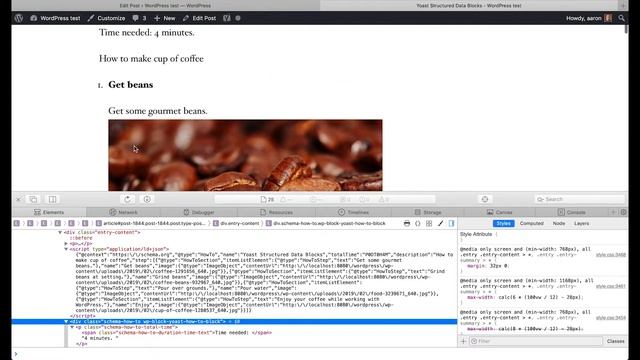Switch to the Network tab
The width and height of the screenshot is (640, 360).
pos(123,212)
